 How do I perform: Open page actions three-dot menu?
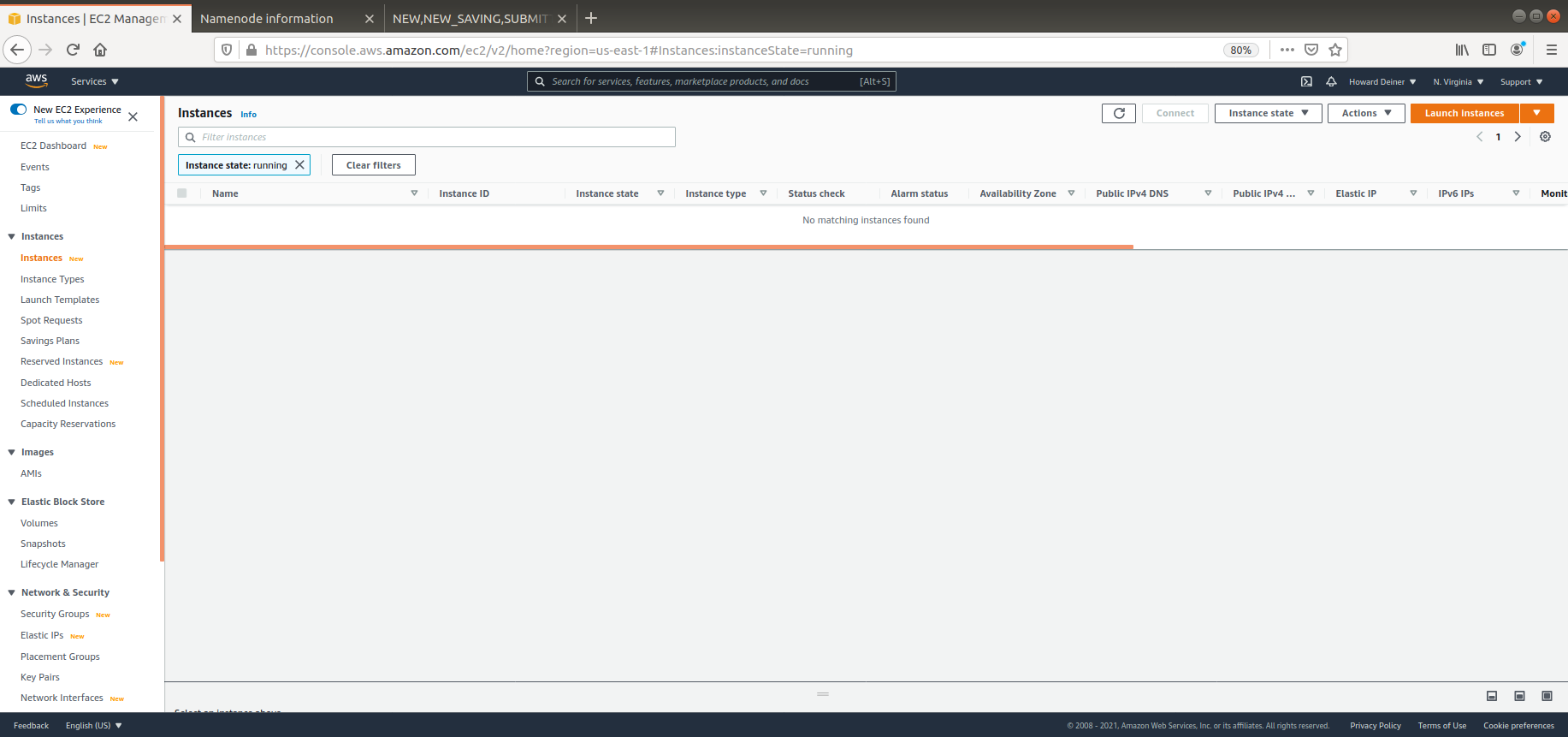[x=1287, y=50]
